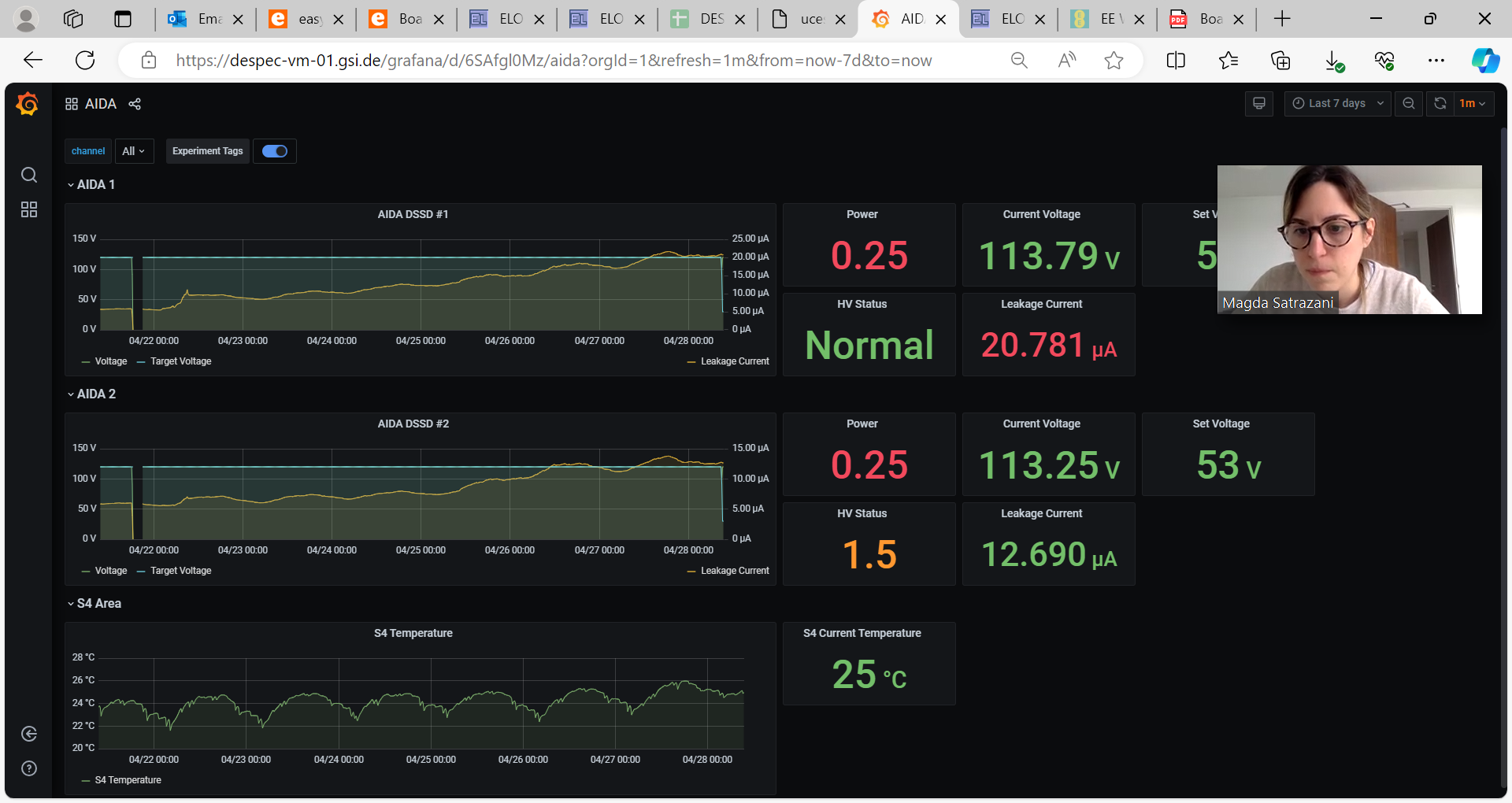Toggle Leakage Current series in AIDA DSSD #2 legend
The image size is (1512, 803).
point(734,571)
